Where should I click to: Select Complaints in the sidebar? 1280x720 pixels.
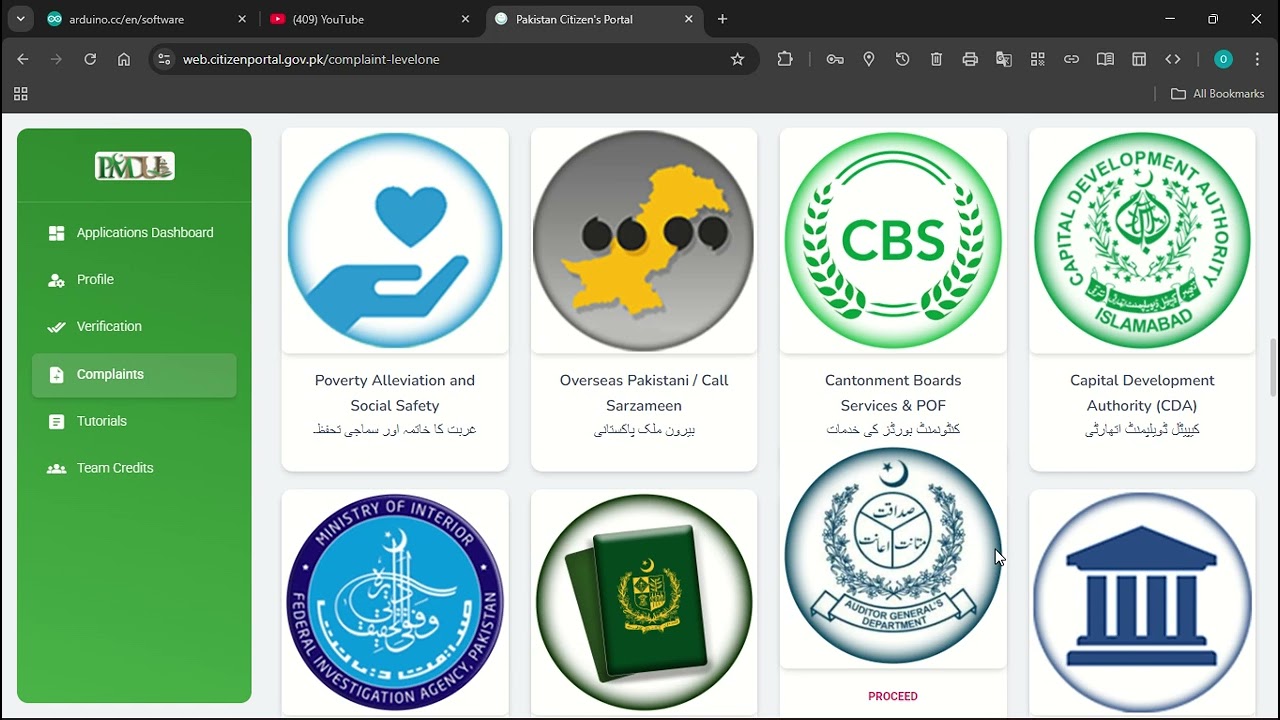click(x=134, y=375)
